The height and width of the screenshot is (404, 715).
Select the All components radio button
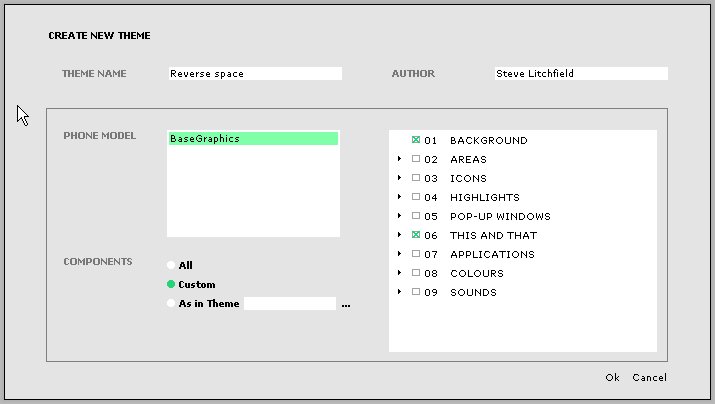tap(171, 266)
